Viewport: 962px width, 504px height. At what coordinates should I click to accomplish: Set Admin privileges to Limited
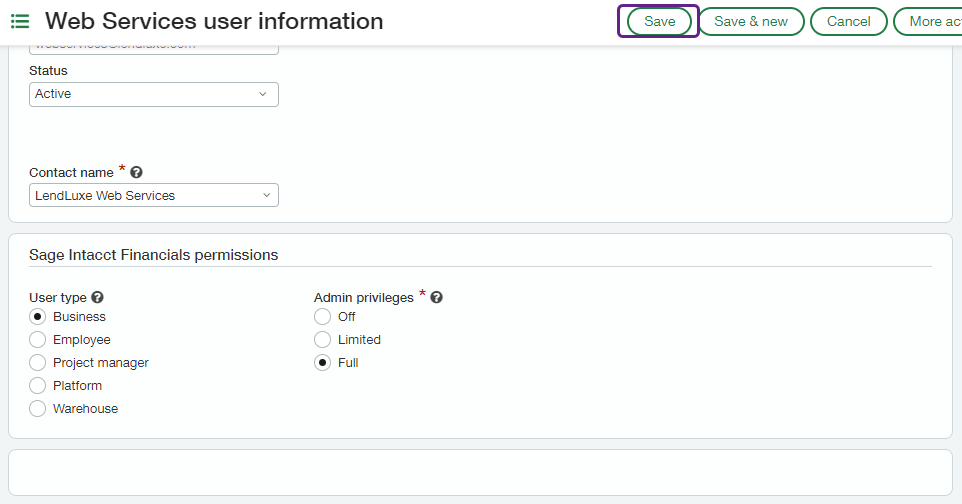pos(323,340)
